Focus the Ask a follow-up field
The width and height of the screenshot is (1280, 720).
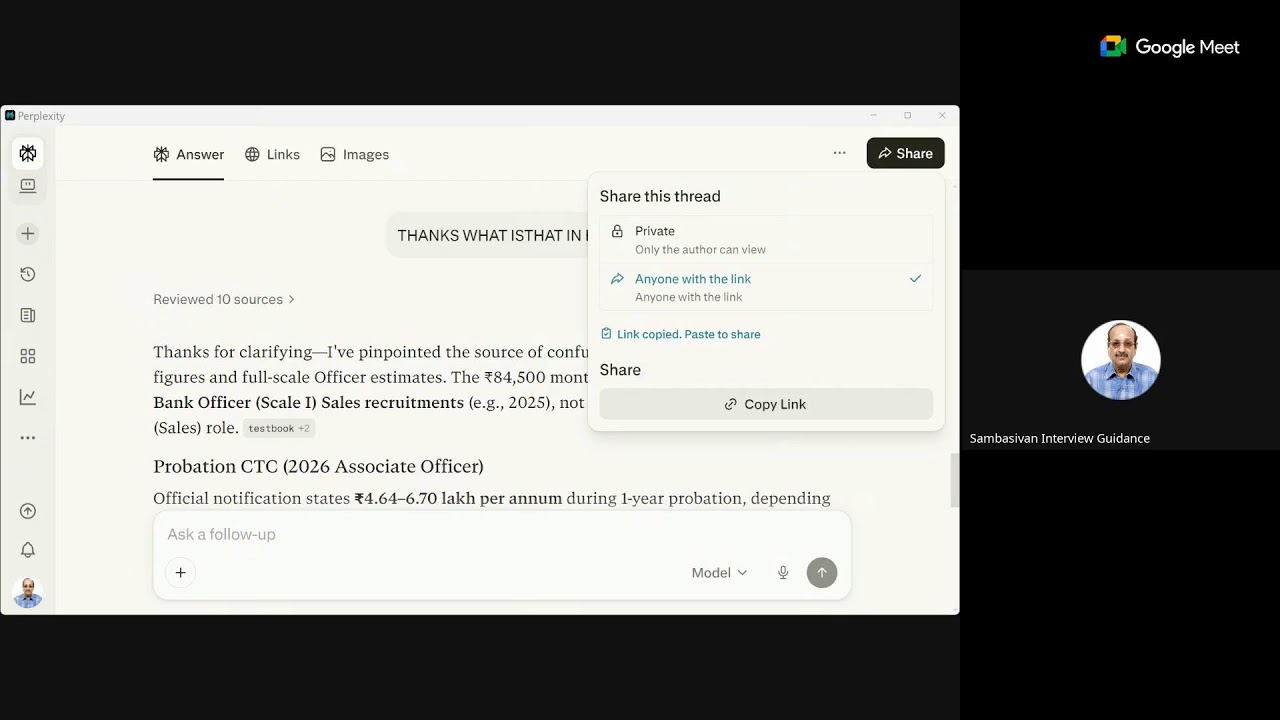point(500,534)
